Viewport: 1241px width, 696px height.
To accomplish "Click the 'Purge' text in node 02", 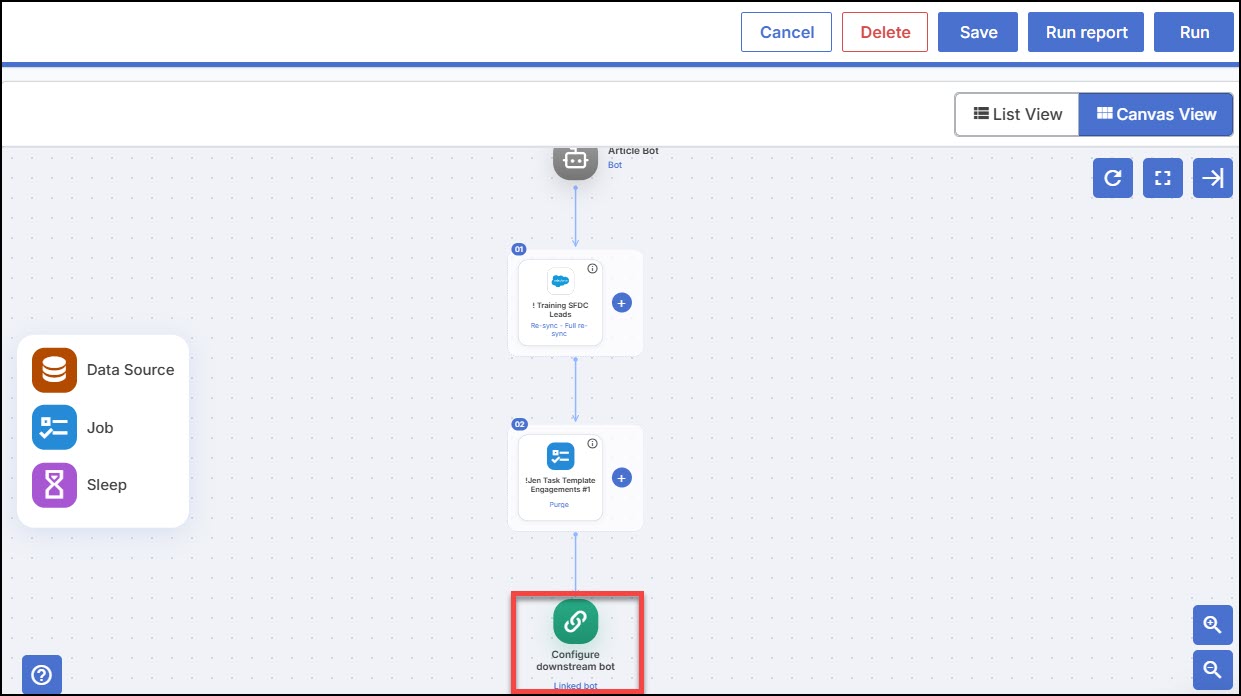I will 560,505.
